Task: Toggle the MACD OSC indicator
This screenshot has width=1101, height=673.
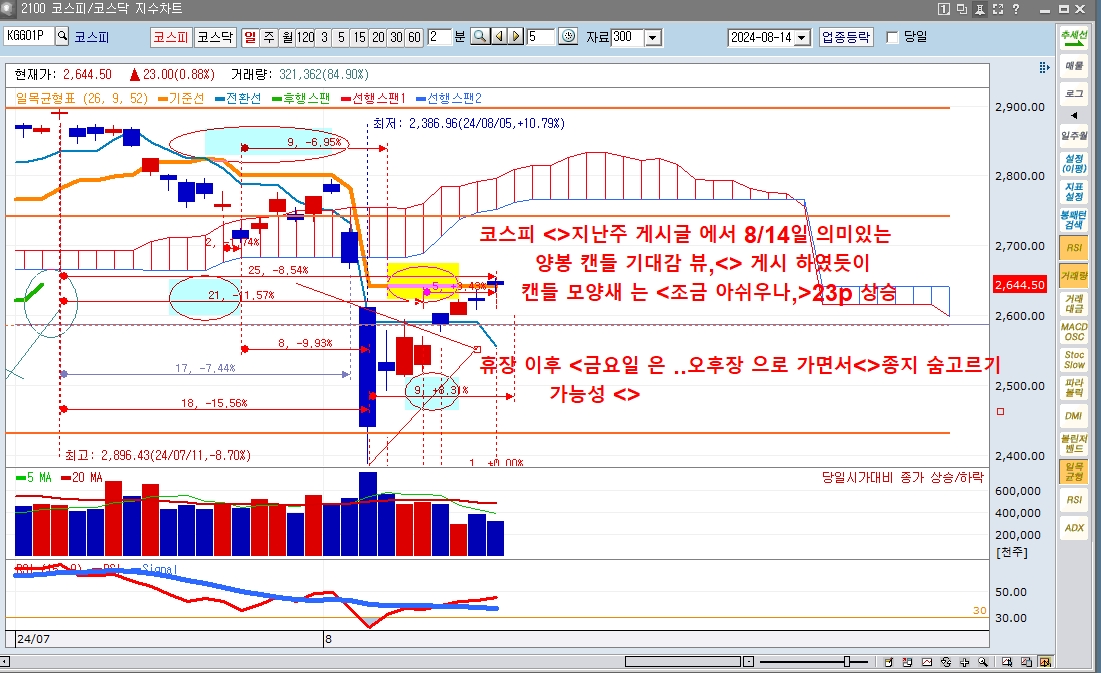Action: pyautogui.click(x=1074, y=331)
